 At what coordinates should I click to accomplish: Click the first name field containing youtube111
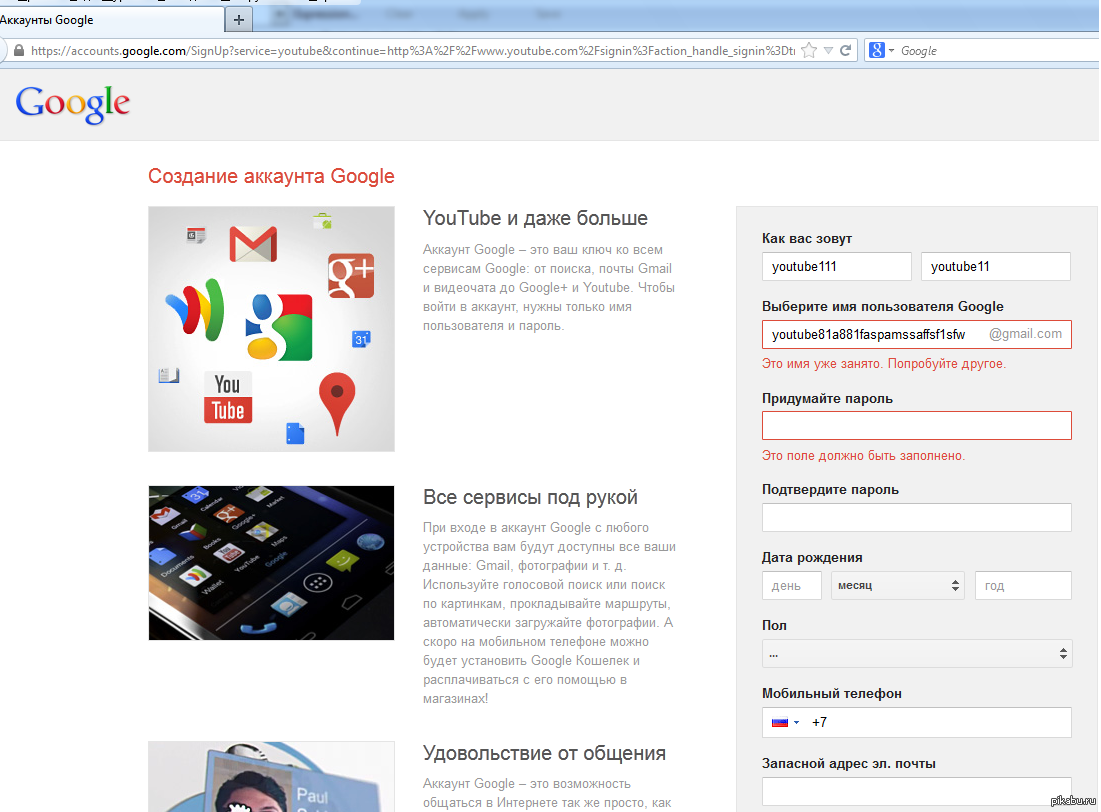tap(836, 267)
